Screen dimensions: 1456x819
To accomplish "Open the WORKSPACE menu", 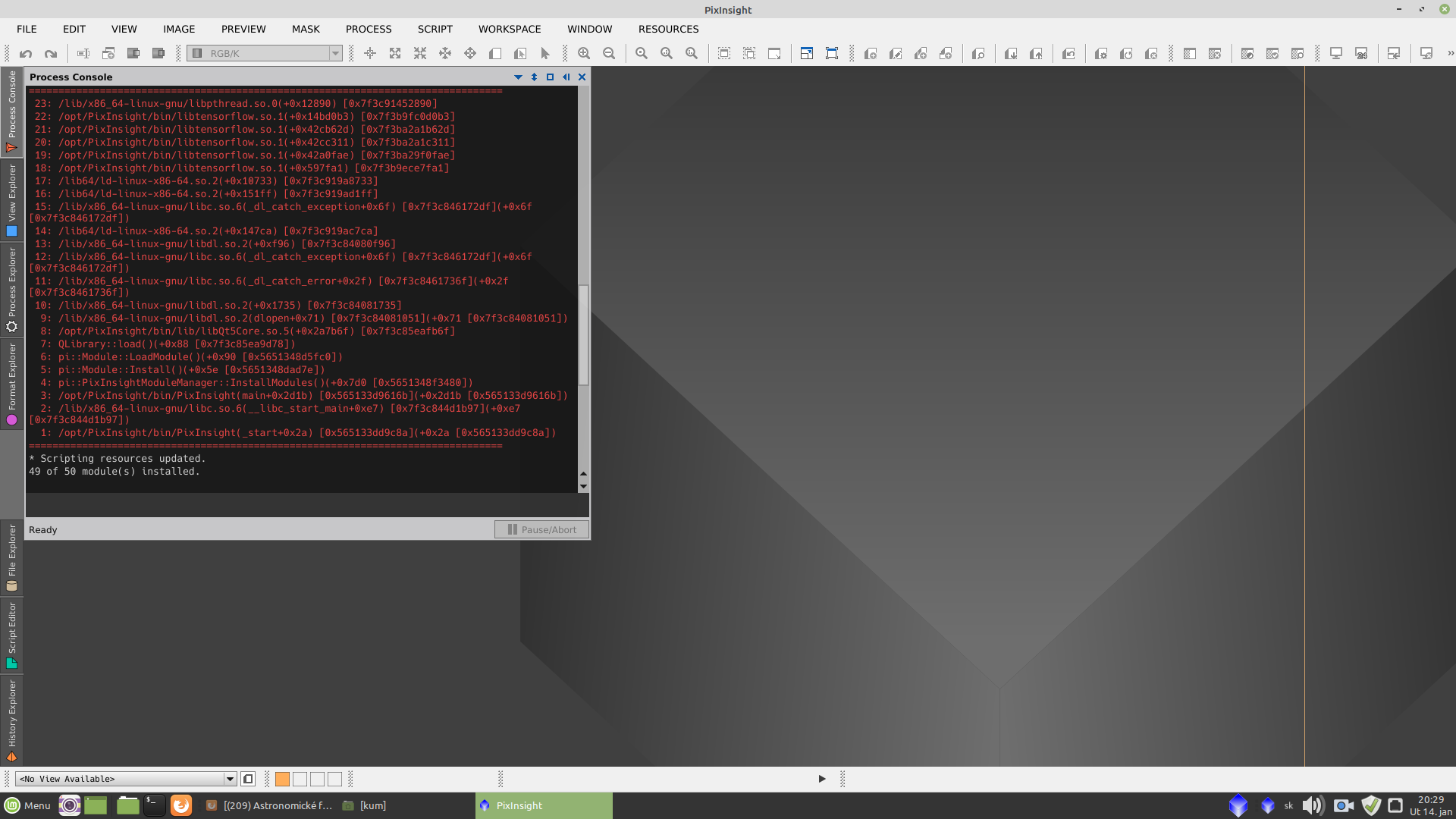I will (510, 29).
